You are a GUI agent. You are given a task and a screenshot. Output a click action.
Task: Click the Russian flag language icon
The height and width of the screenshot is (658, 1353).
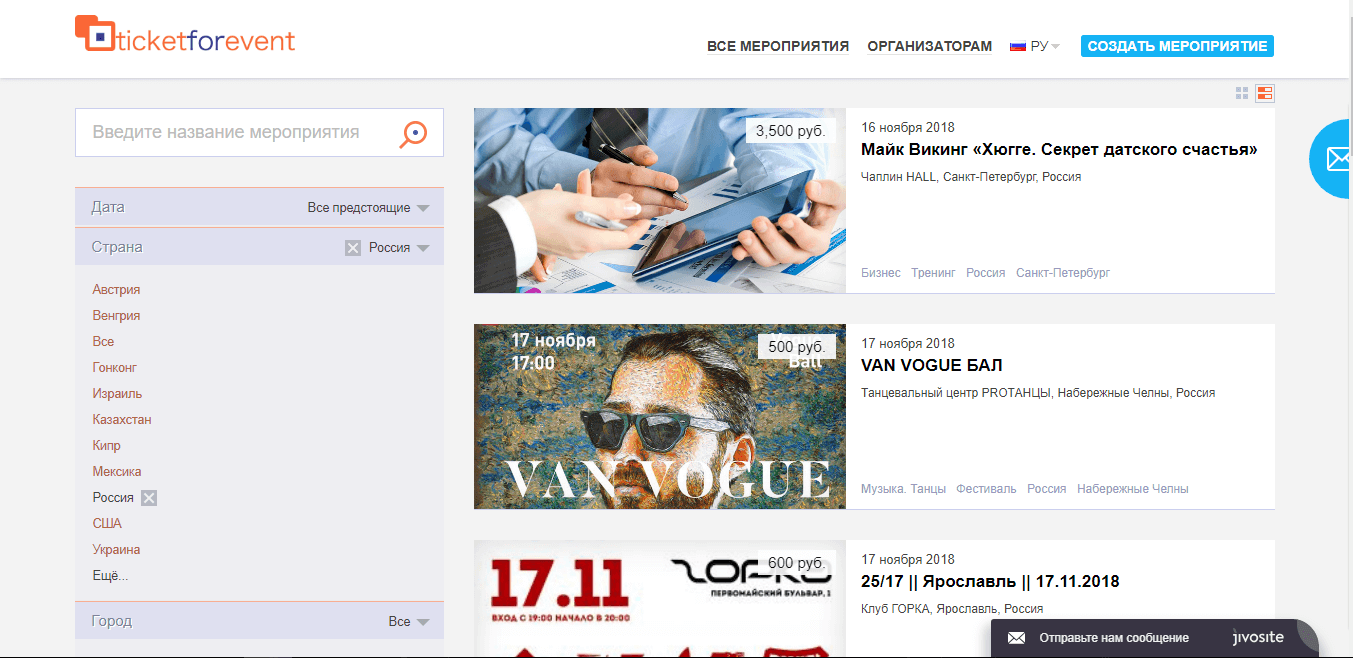coord(1018,46)
